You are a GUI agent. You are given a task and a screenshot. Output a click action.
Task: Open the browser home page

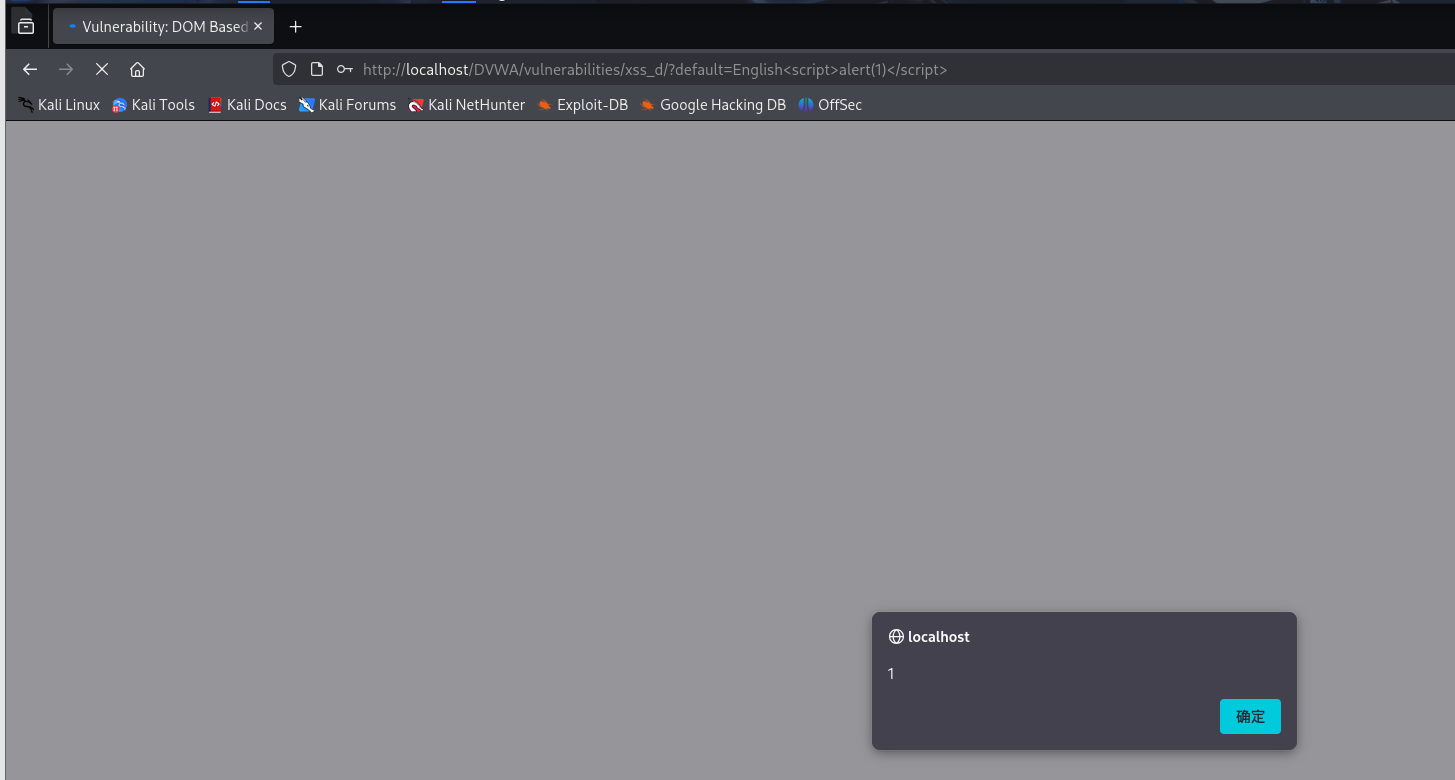(138, 69)
